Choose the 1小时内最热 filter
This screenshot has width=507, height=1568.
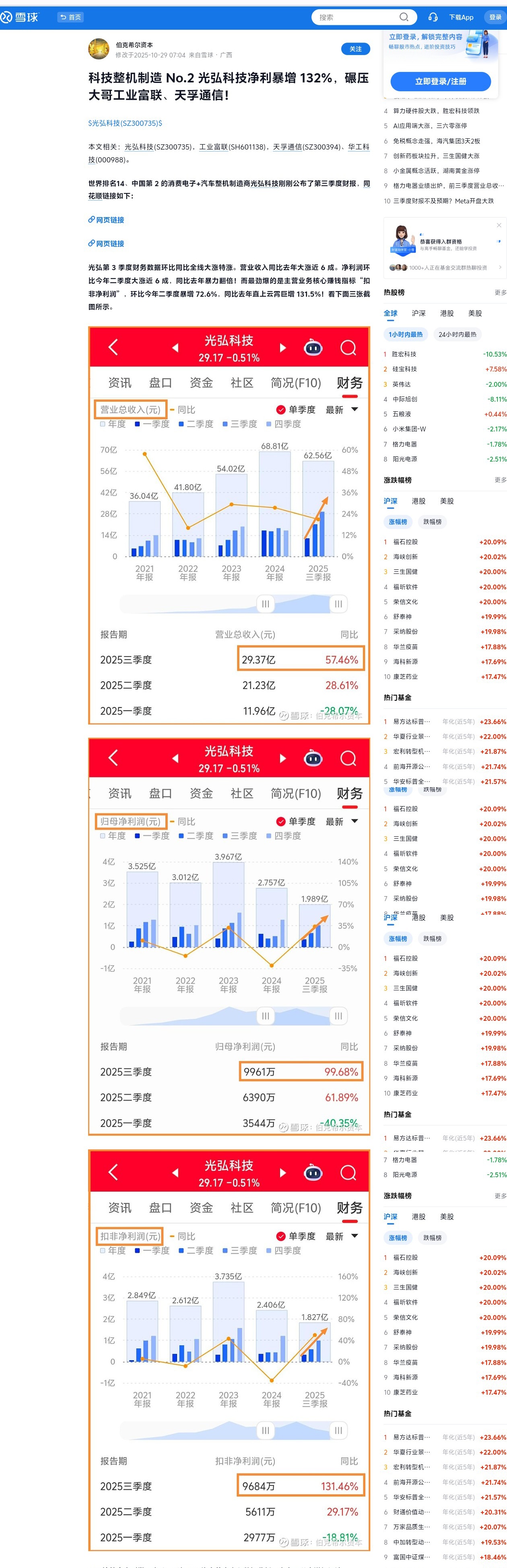click(x=406, y=334)
